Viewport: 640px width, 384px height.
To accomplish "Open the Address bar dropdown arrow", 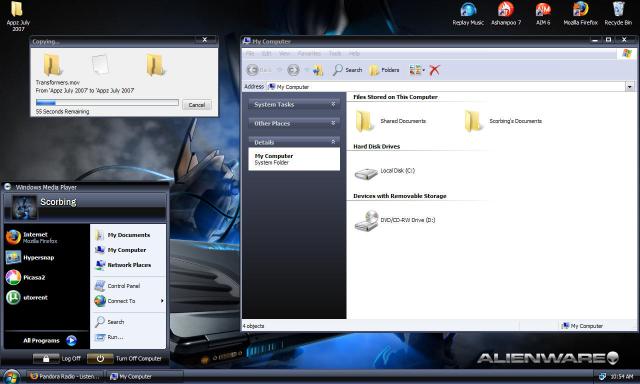I will point(630,87).
